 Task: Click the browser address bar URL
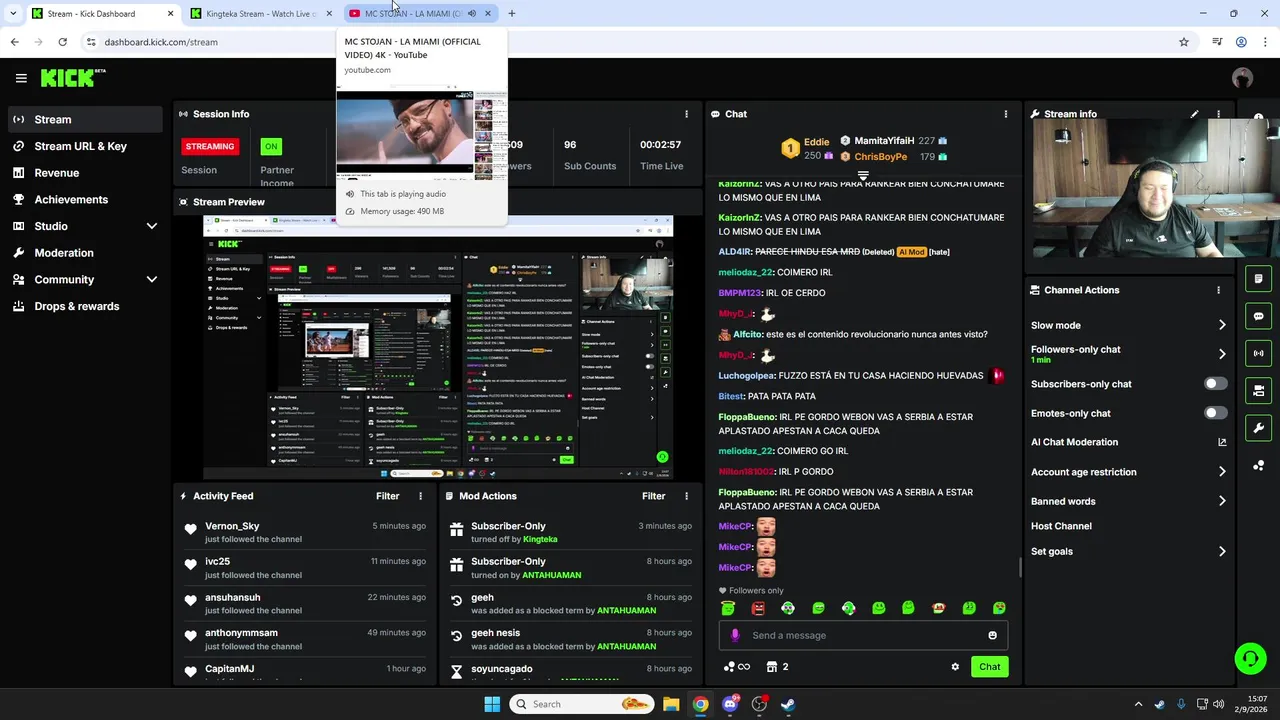pos(161,42)
